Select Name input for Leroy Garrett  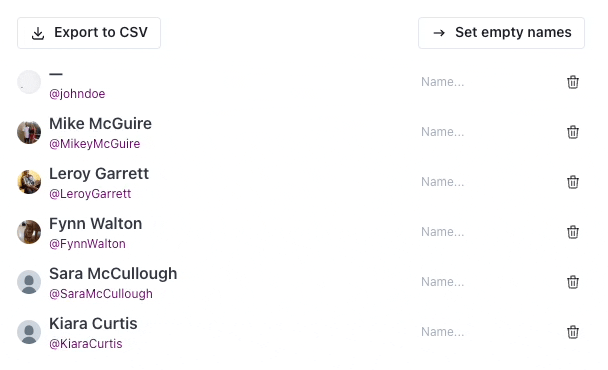coord(487,182)
